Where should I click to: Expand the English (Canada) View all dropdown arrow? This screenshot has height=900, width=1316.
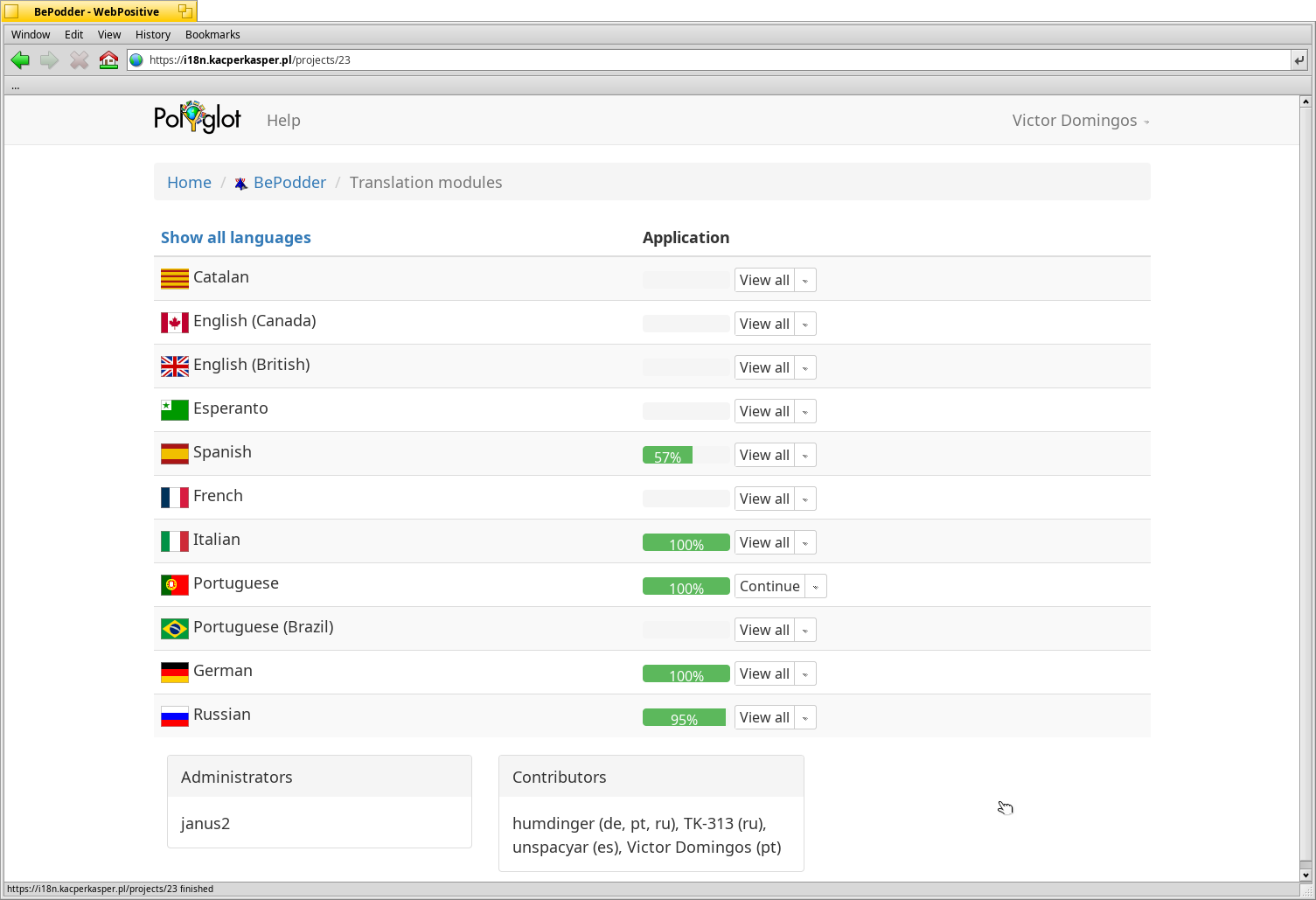point(805,324)
